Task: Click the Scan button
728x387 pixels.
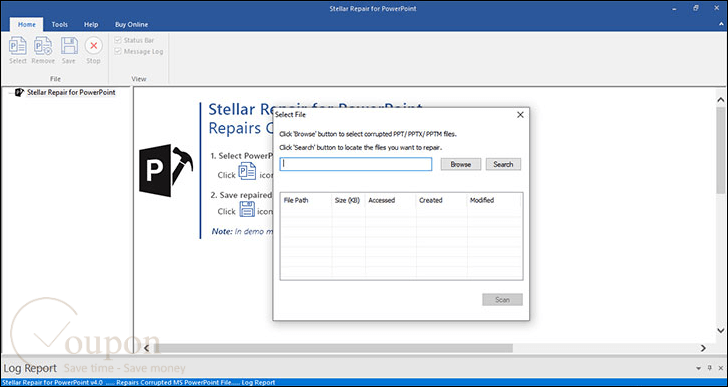Action: [502, 300]
